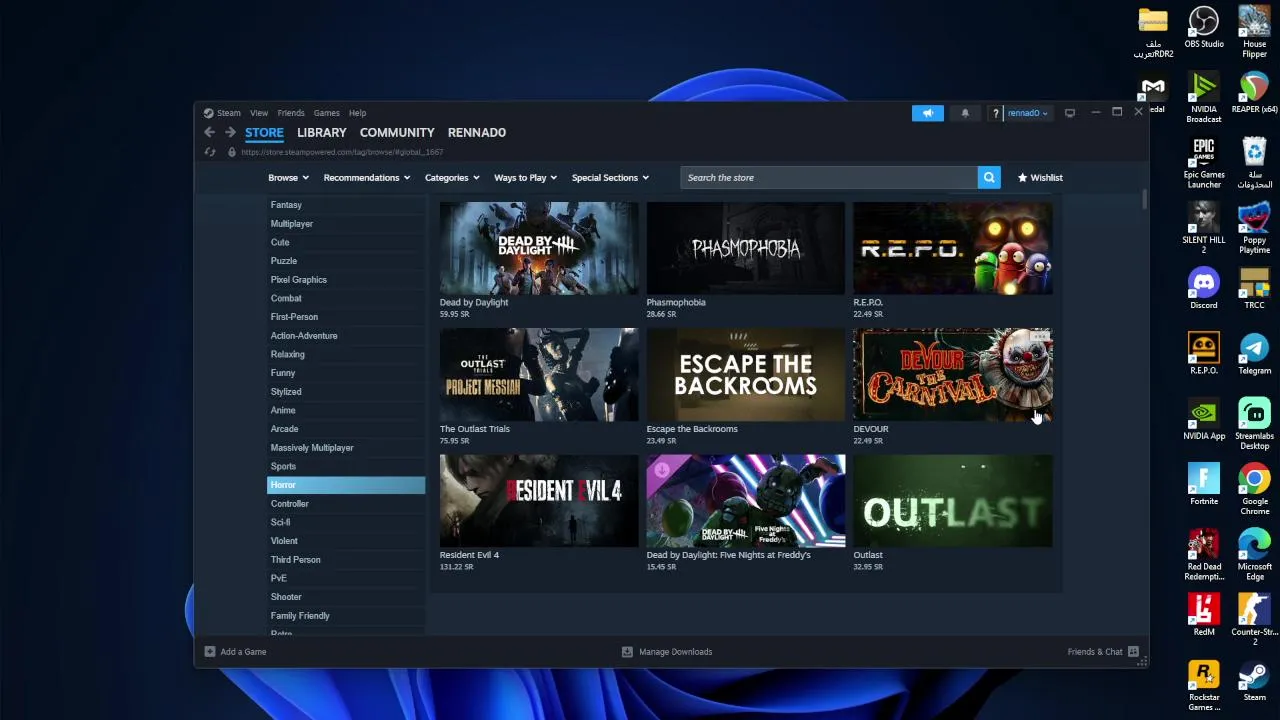Select the Massively Multiplayer tag

pyautogui.click(x=346, y=448)
